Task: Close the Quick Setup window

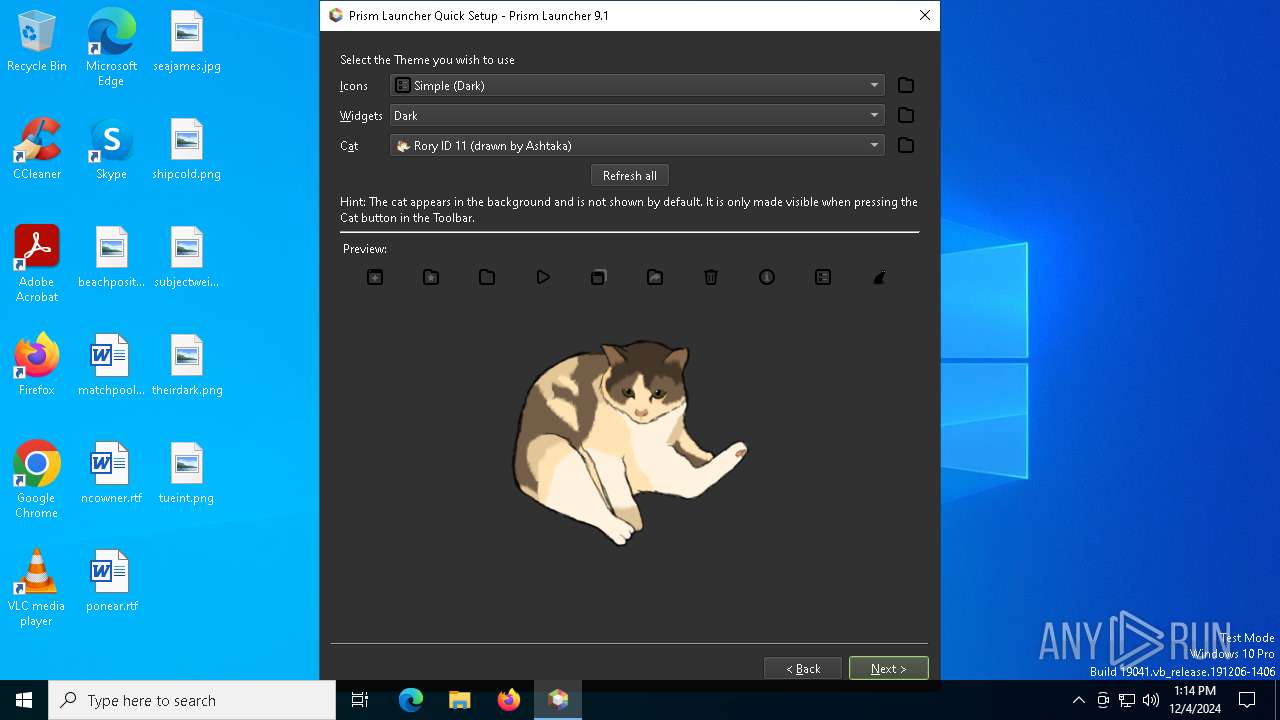Action: [x=925, y=15]
